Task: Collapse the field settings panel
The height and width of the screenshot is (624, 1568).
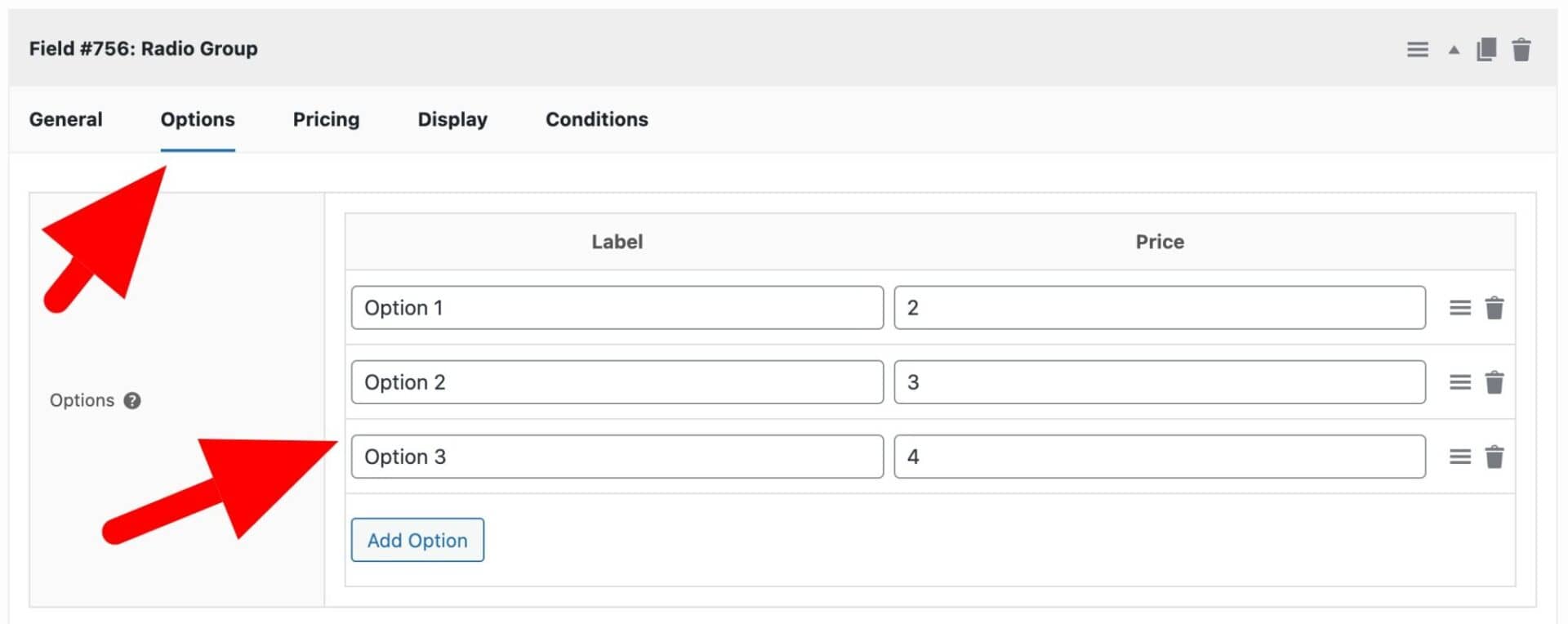Action: (1453, 49)
